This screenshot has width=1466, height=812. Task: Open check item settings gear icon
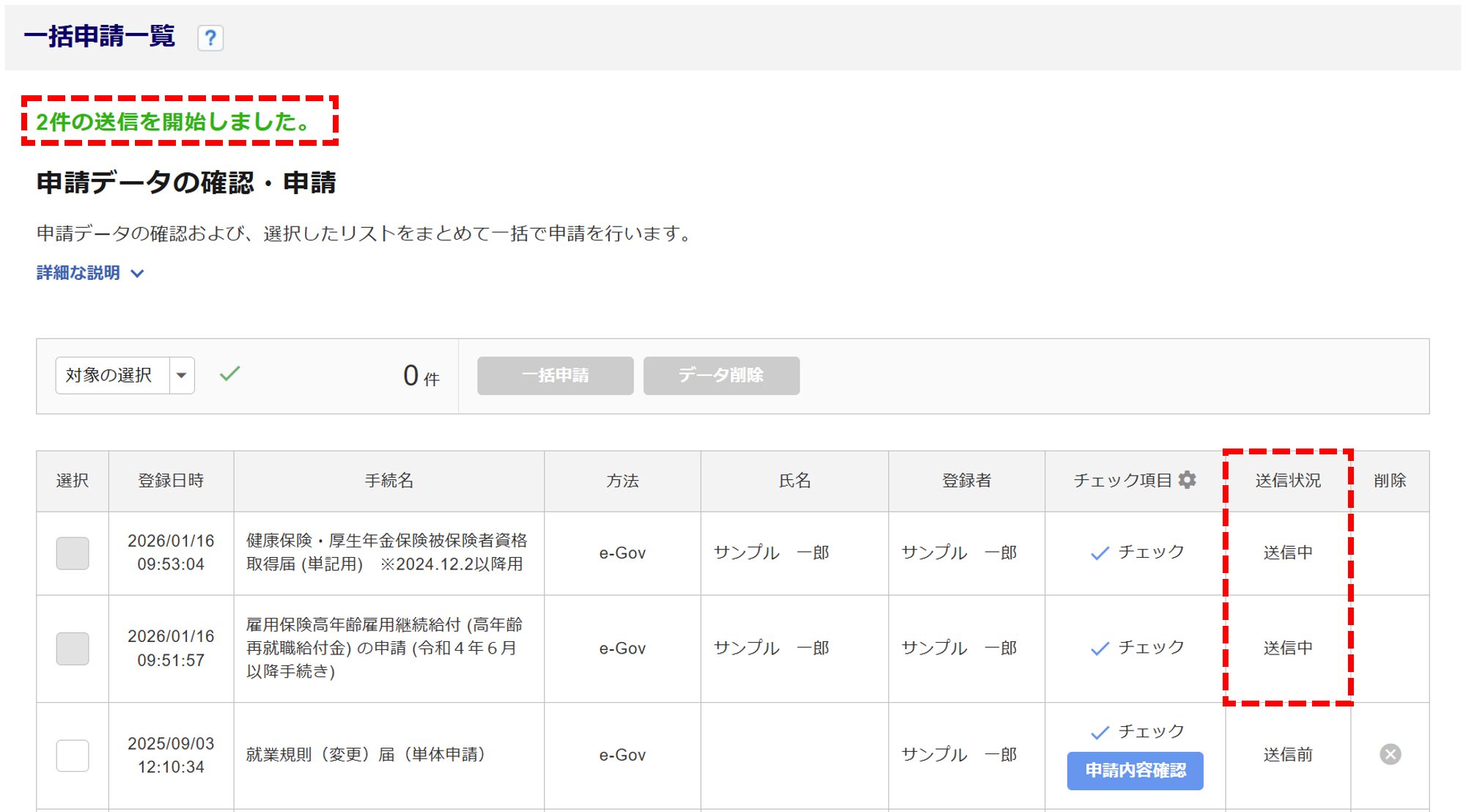1187,480
